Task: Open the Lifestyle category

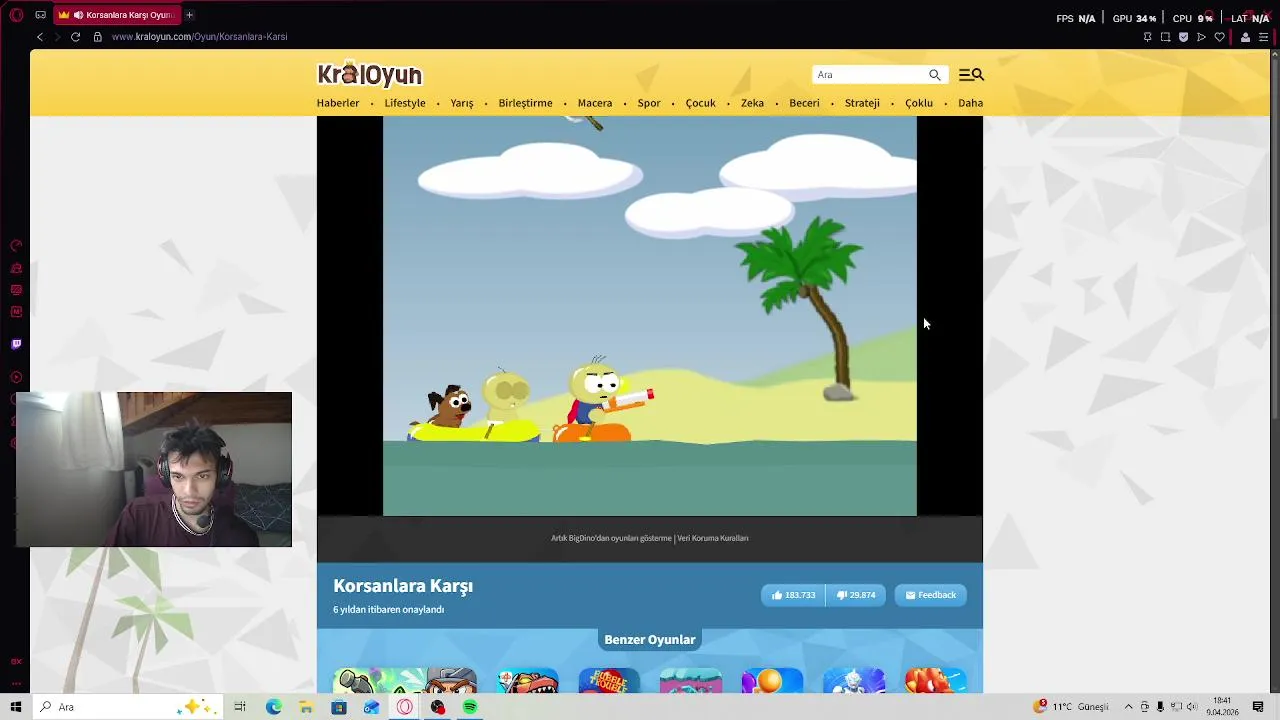Action: click(x=405, y=103)
